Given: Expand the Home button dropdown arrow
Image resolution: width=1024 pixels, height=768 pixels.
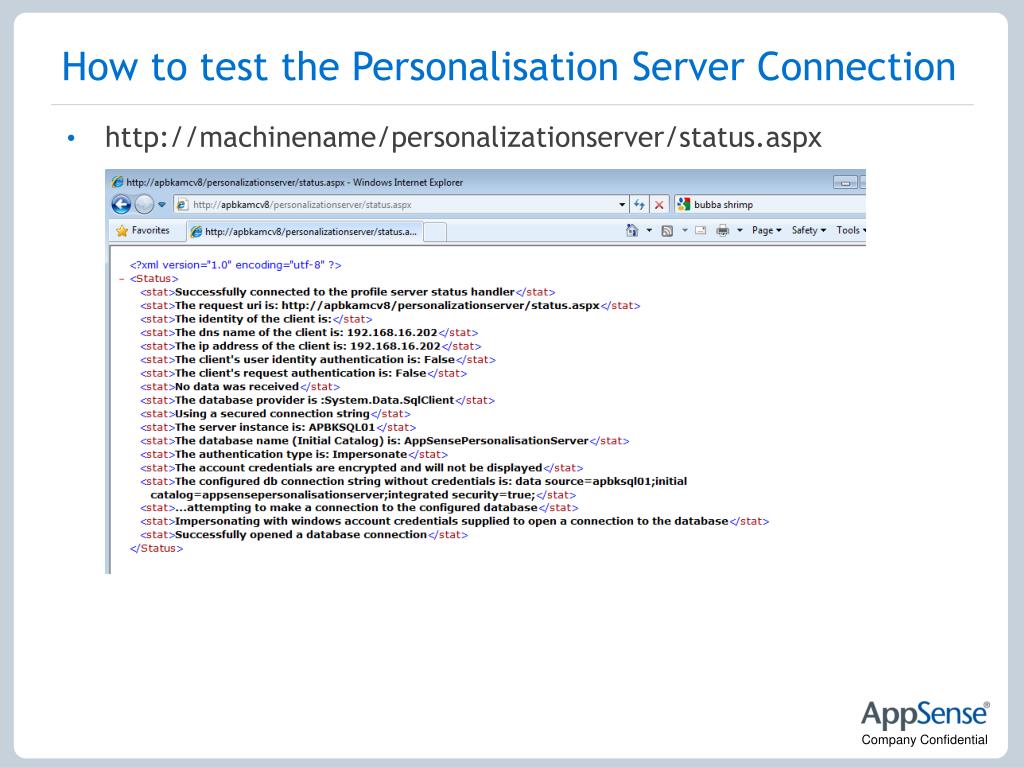Looking at the screenshot, I should coord(649,230).
